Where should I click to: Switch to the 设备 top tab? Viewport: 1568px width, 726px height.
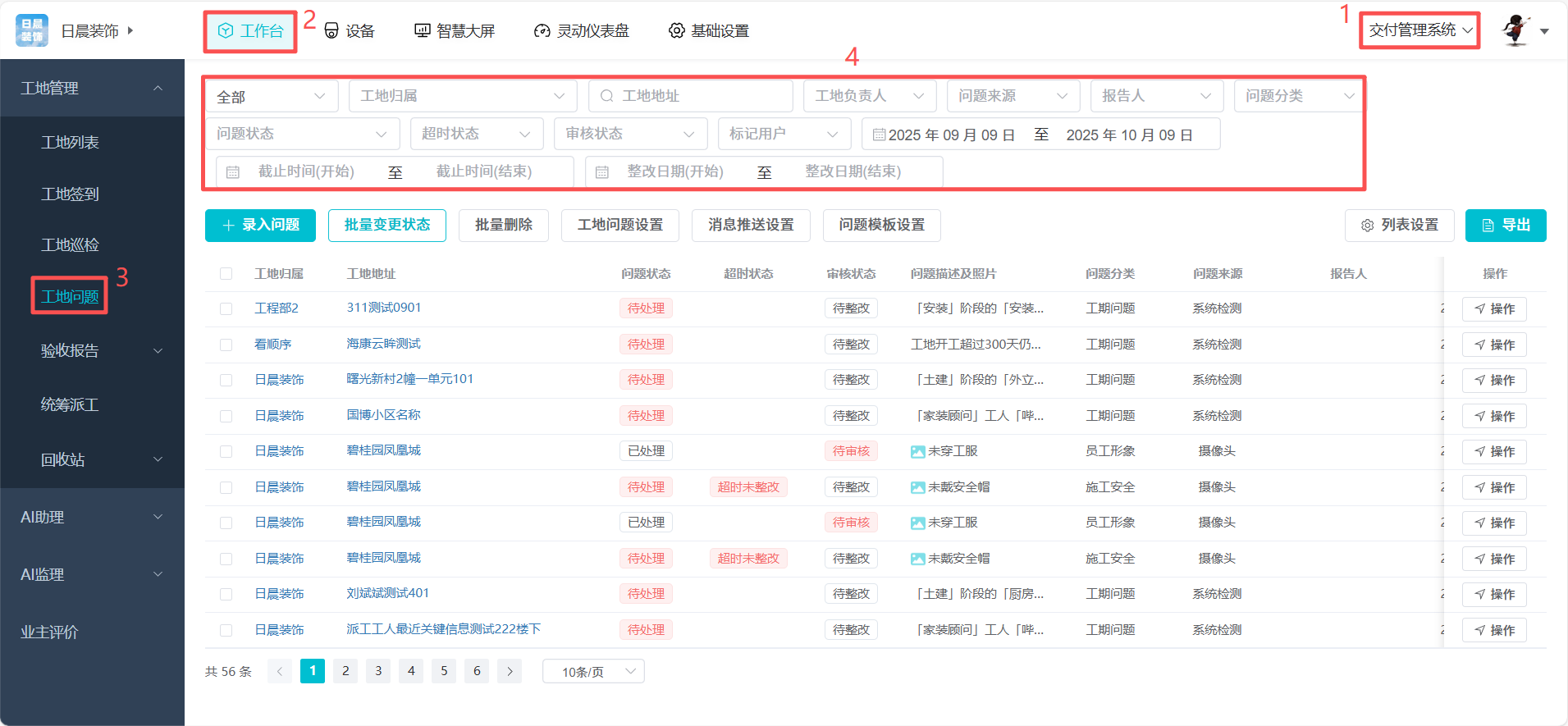[x=350, y=31]
